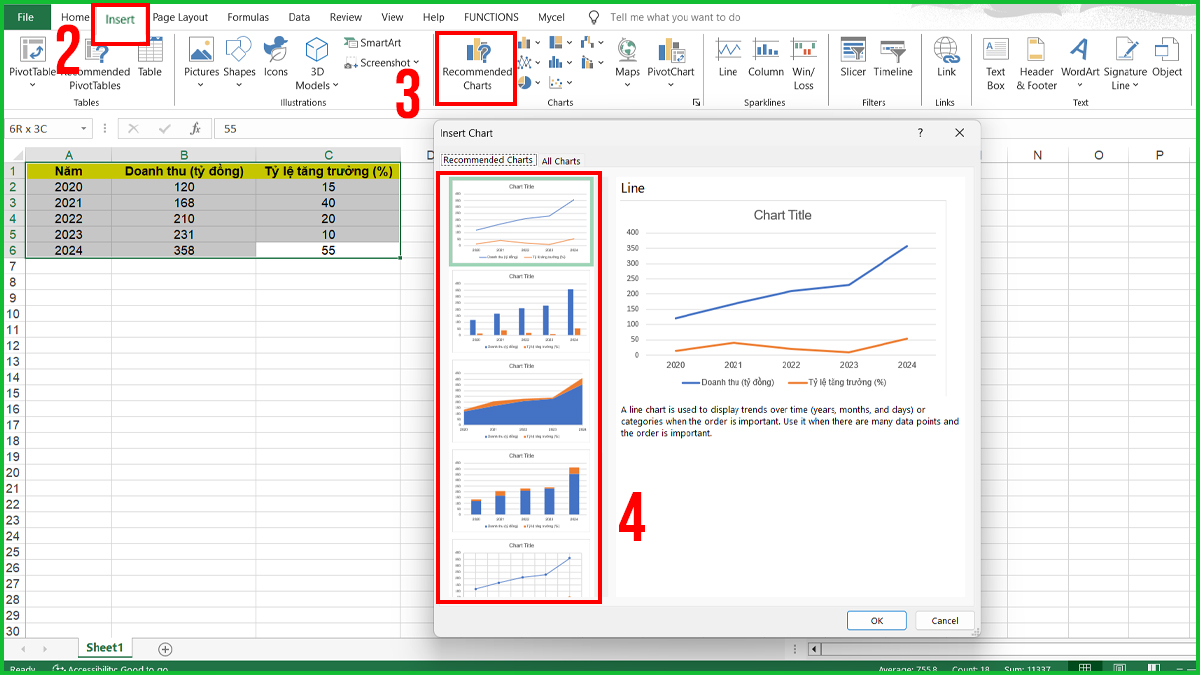This screenshot has height=675, width=1200.
Task: Insert a Link from the ribbon
Action: [946, 60]
